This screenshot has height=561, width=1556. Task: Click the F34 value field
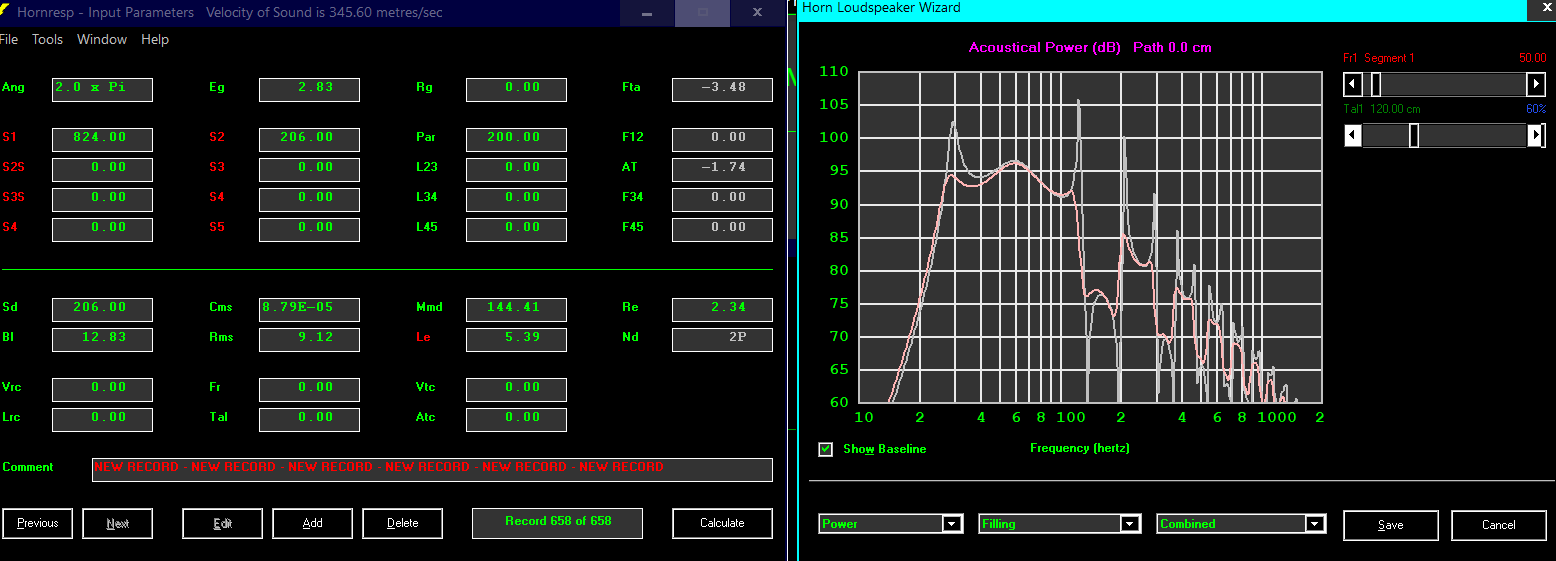click(x=723, y=199)
